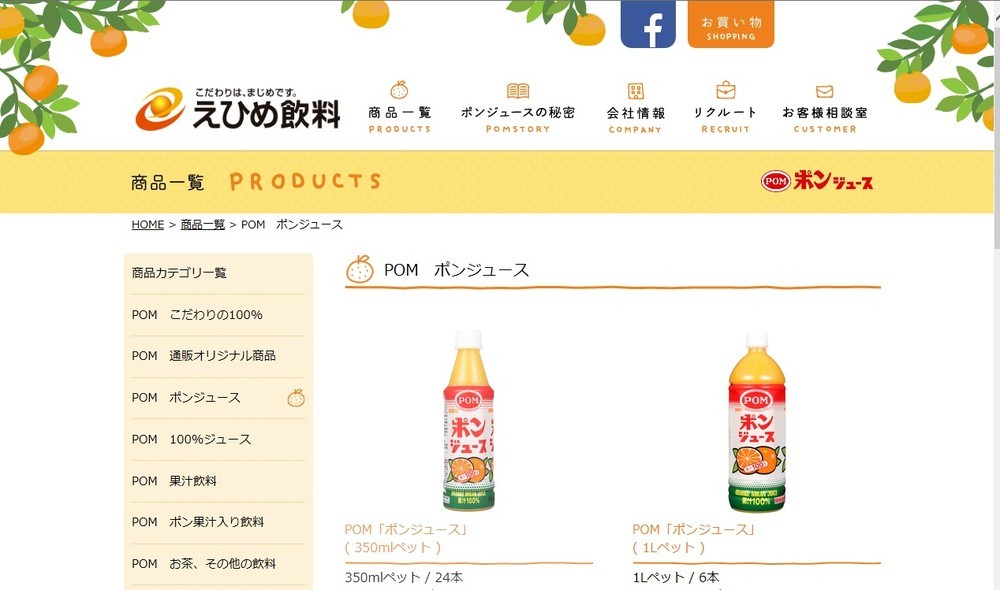1000x590 pixels.
Task: Click the えひめ飲料 company logo
Action: pos(238,108)
